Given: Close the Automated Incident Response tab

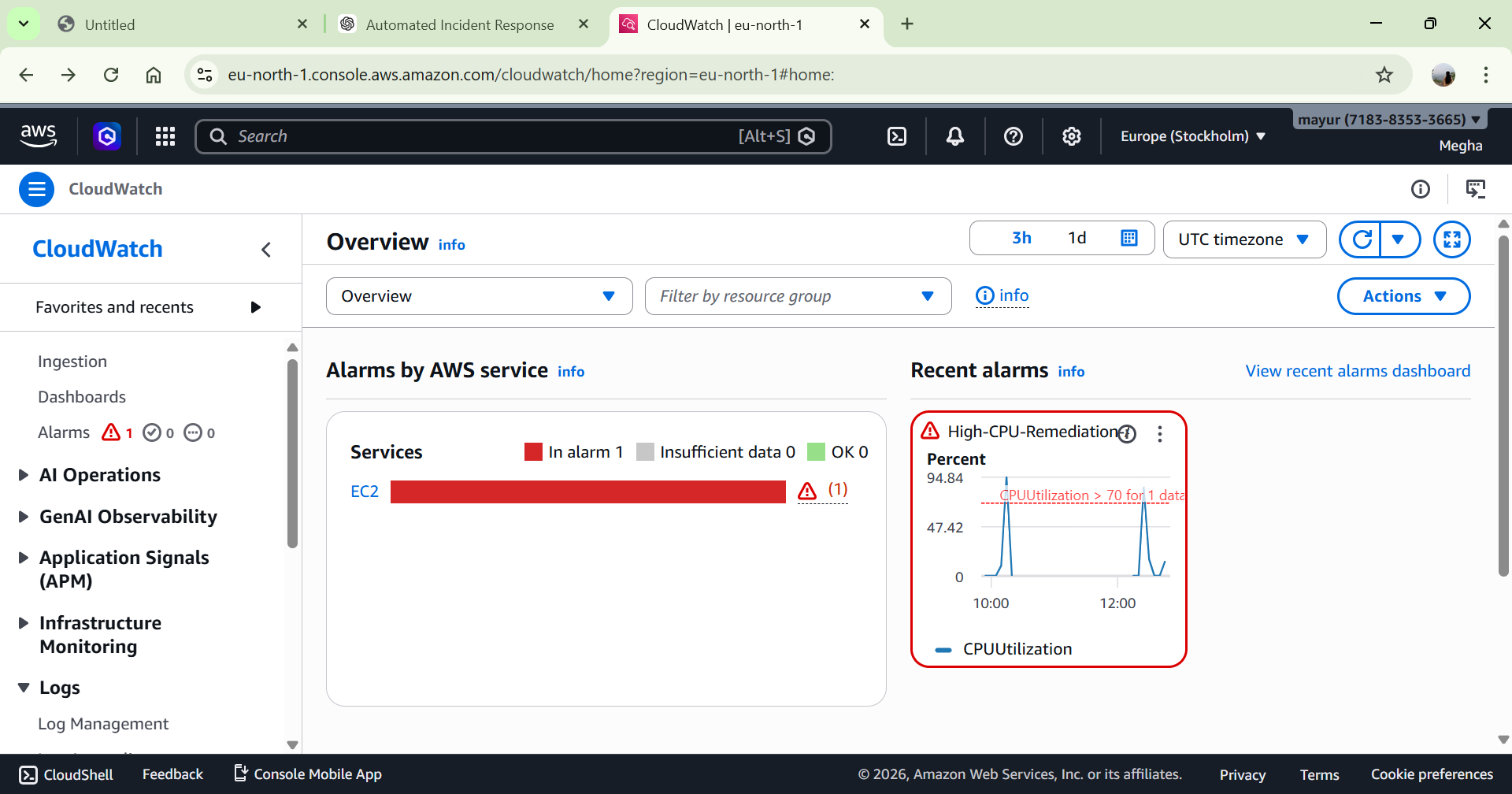Looking at the screenshot, I should (x=584, y=24).
